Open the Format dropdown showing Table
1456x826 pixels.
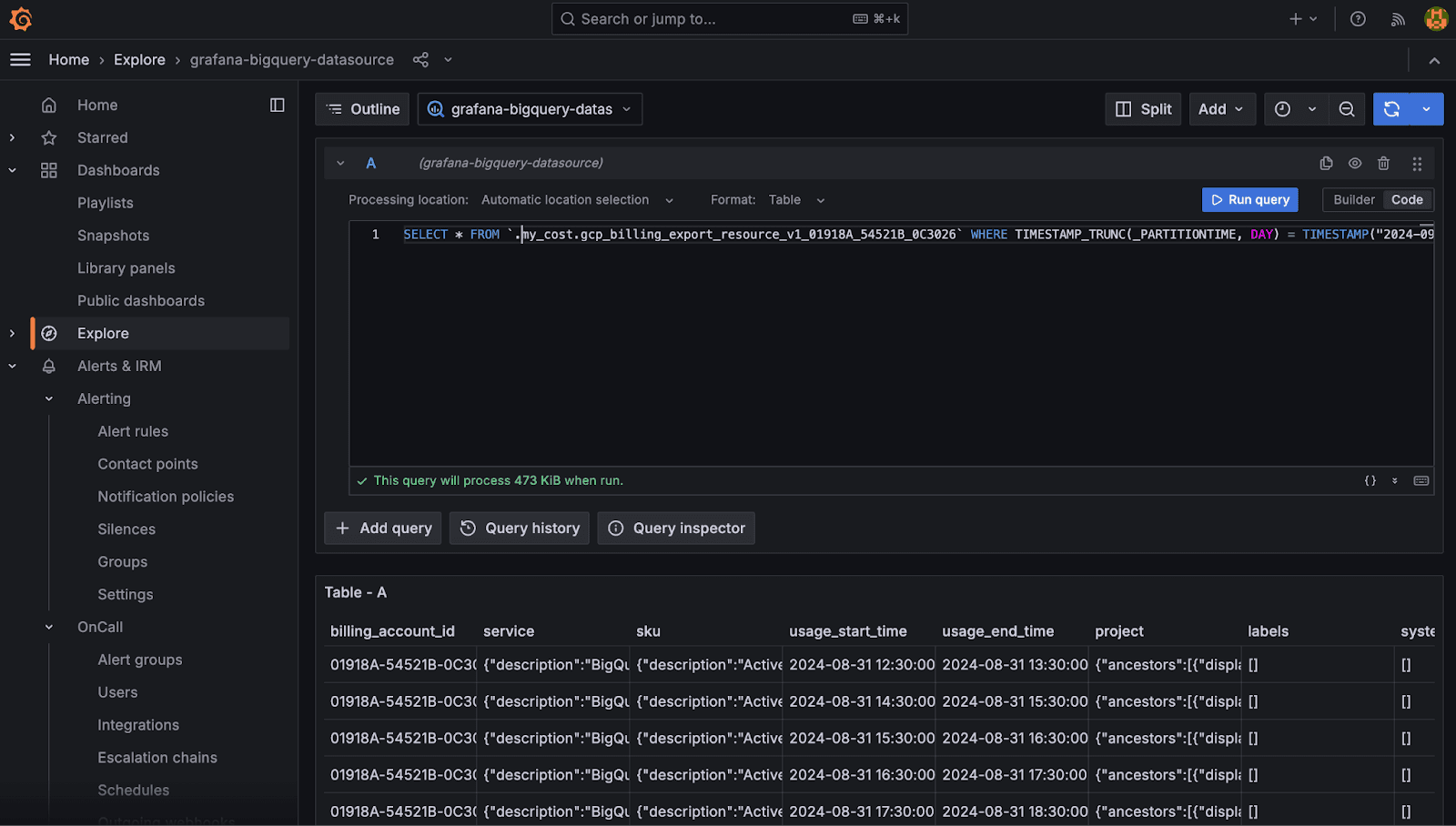(794, 199)
